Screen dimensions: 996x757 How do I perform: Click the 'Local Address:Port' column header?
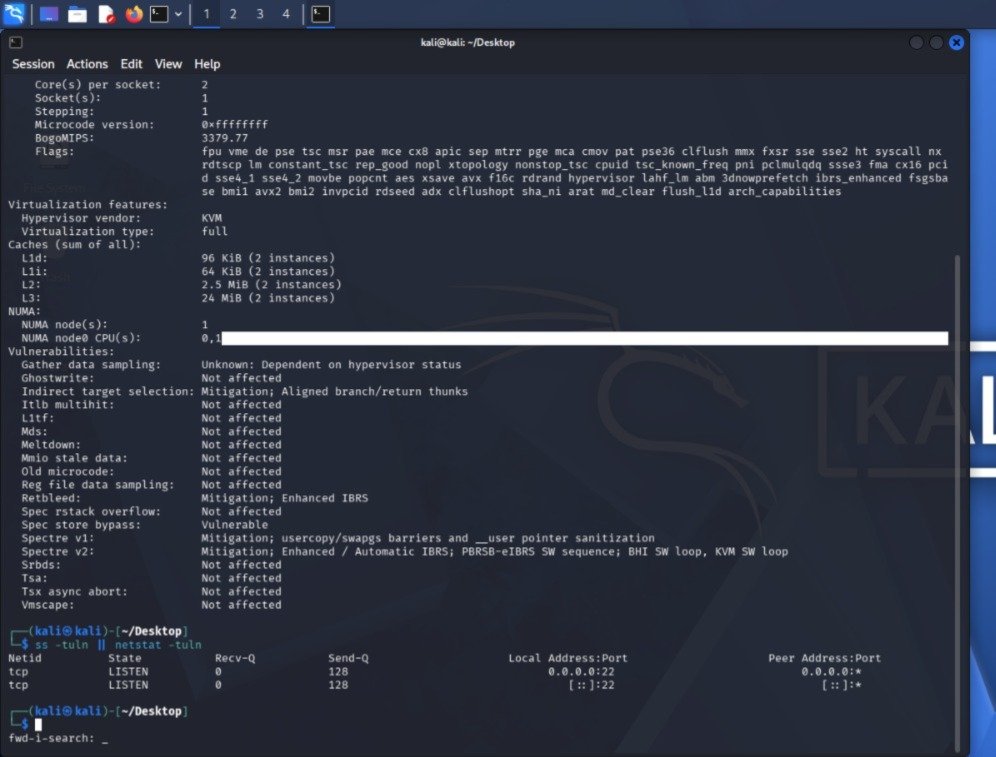coord(568,658)
